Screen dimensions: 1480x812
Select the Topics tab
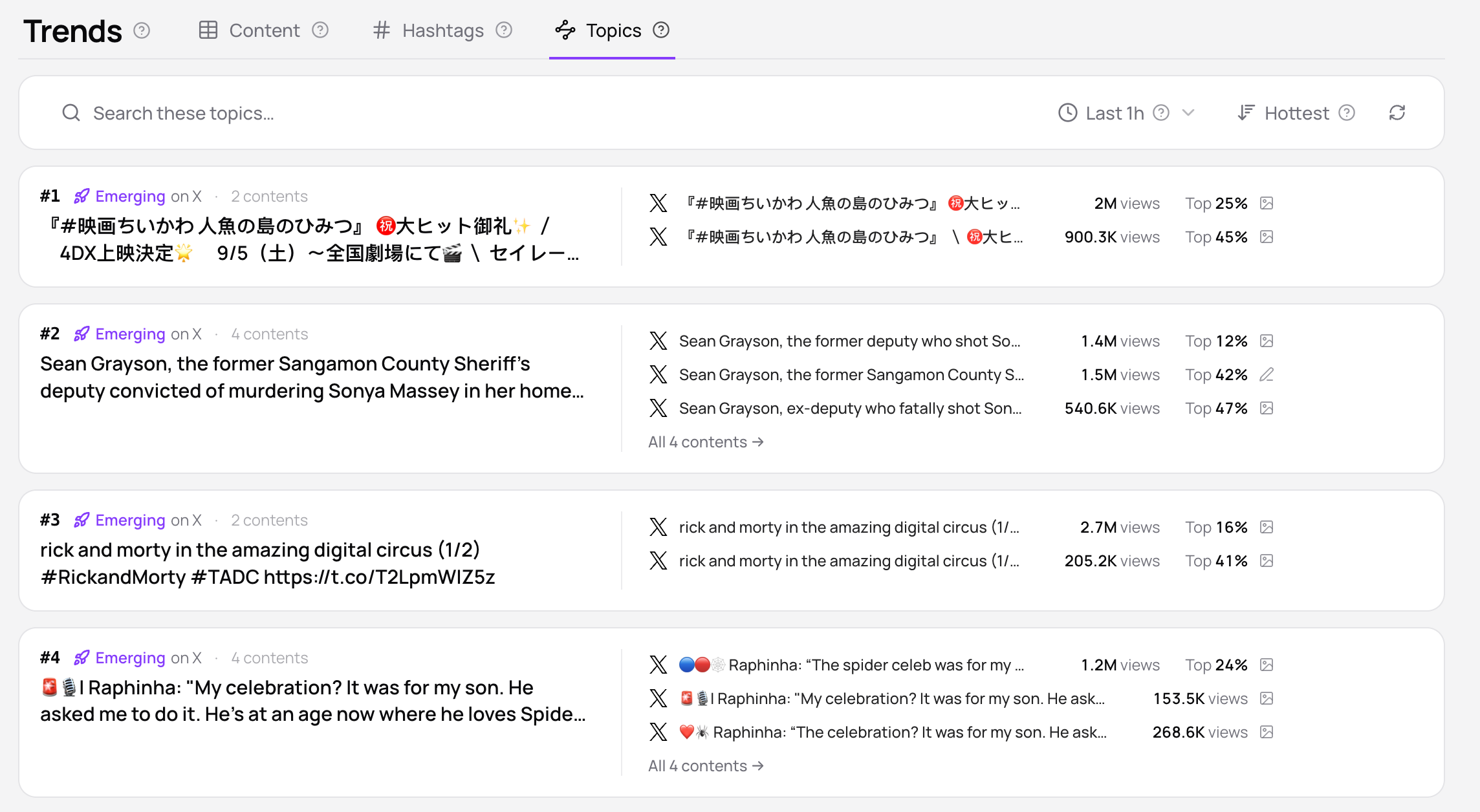tap(599, 30)
